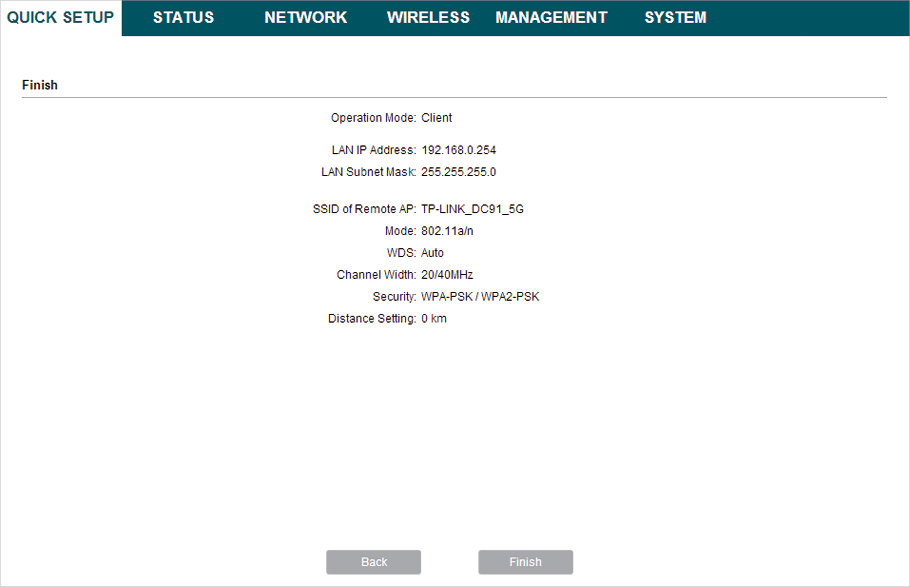Click the Security value WPA-PSK / WPA2-PSK
Viewport: 910px width, 587px height.
480,297
